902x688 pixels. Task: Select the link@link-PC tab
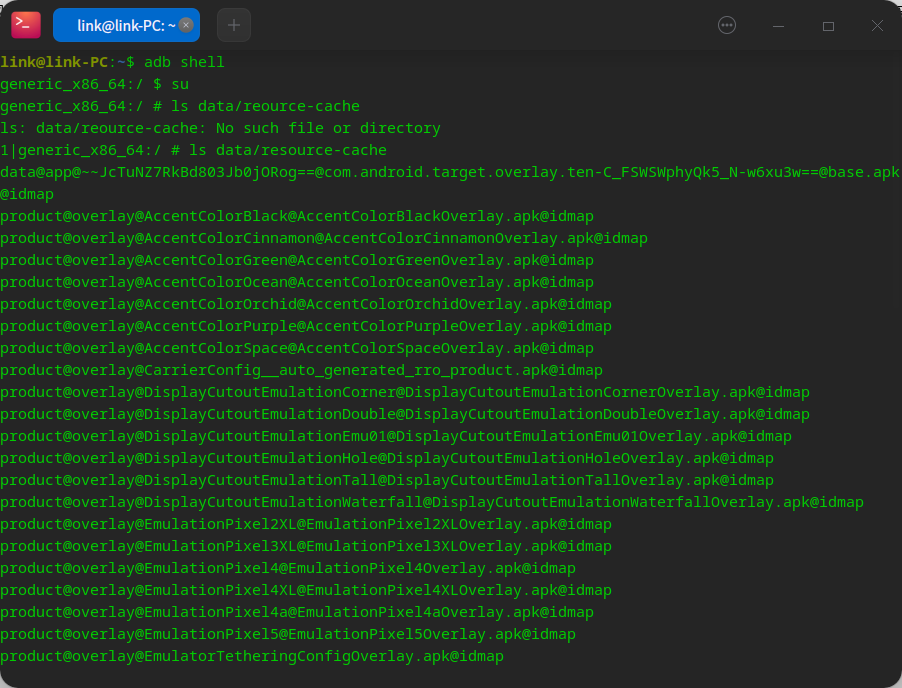click(126, 25)
